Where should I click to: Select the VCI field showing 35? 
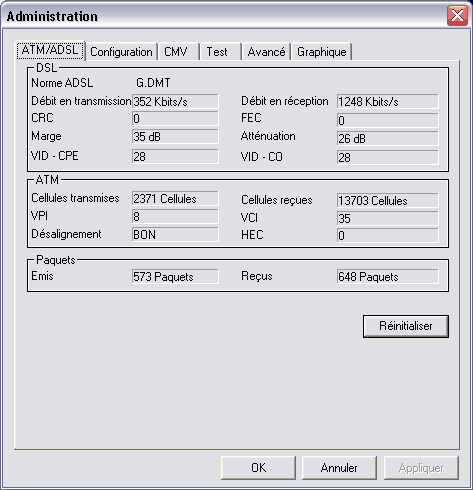pos(387,218)
